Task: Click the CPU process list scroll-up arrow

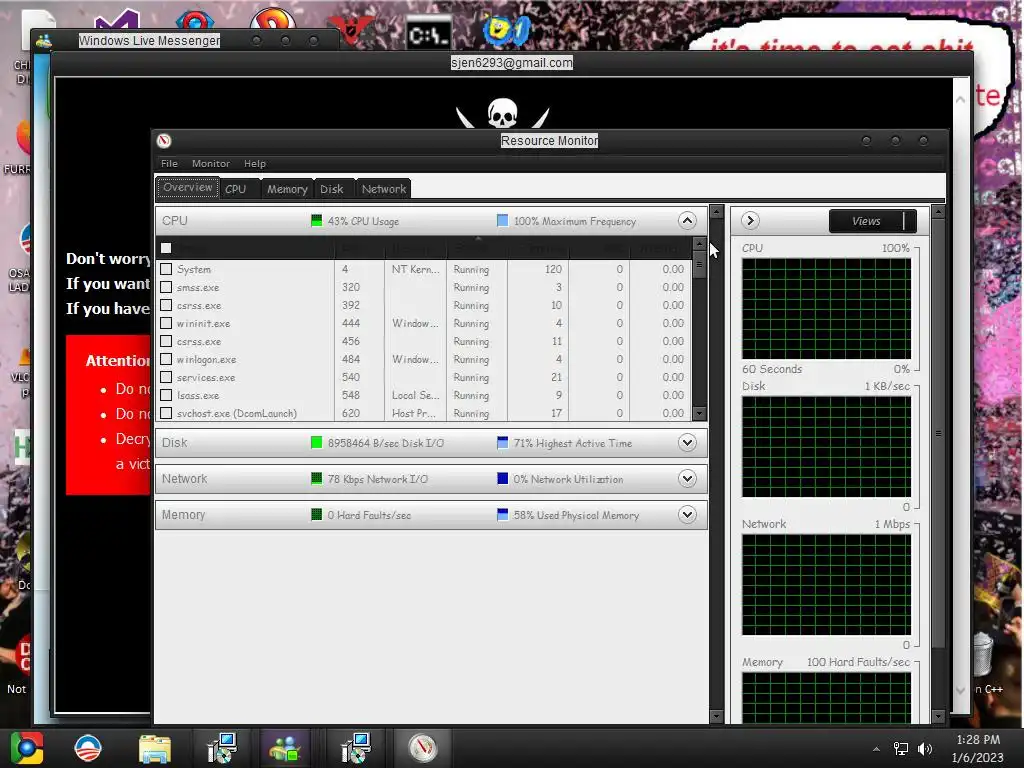Action: point(699,244)
